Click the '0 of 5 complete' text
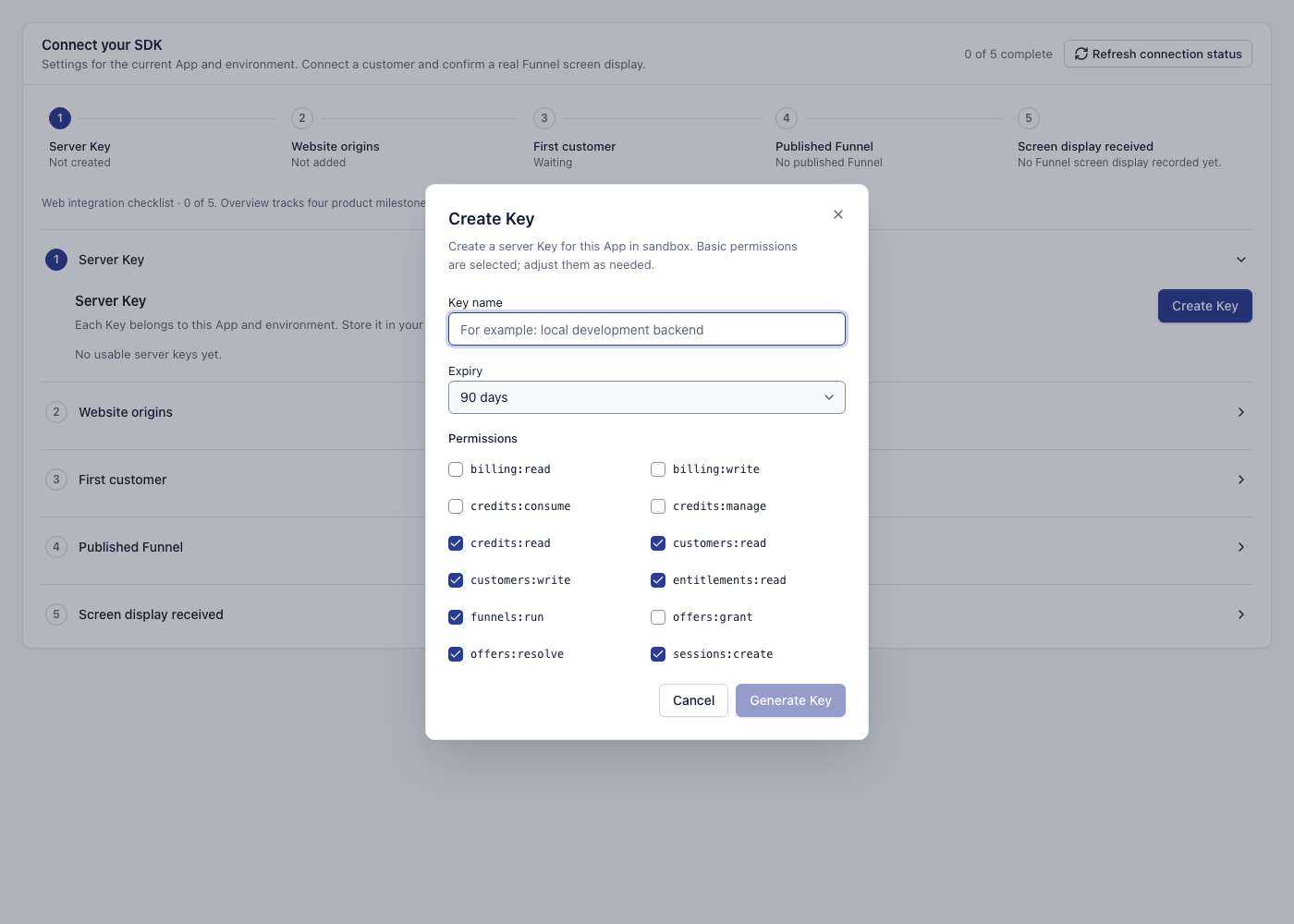The image size is (1294, 924). pyautogui.click(x=1008, y=55)
